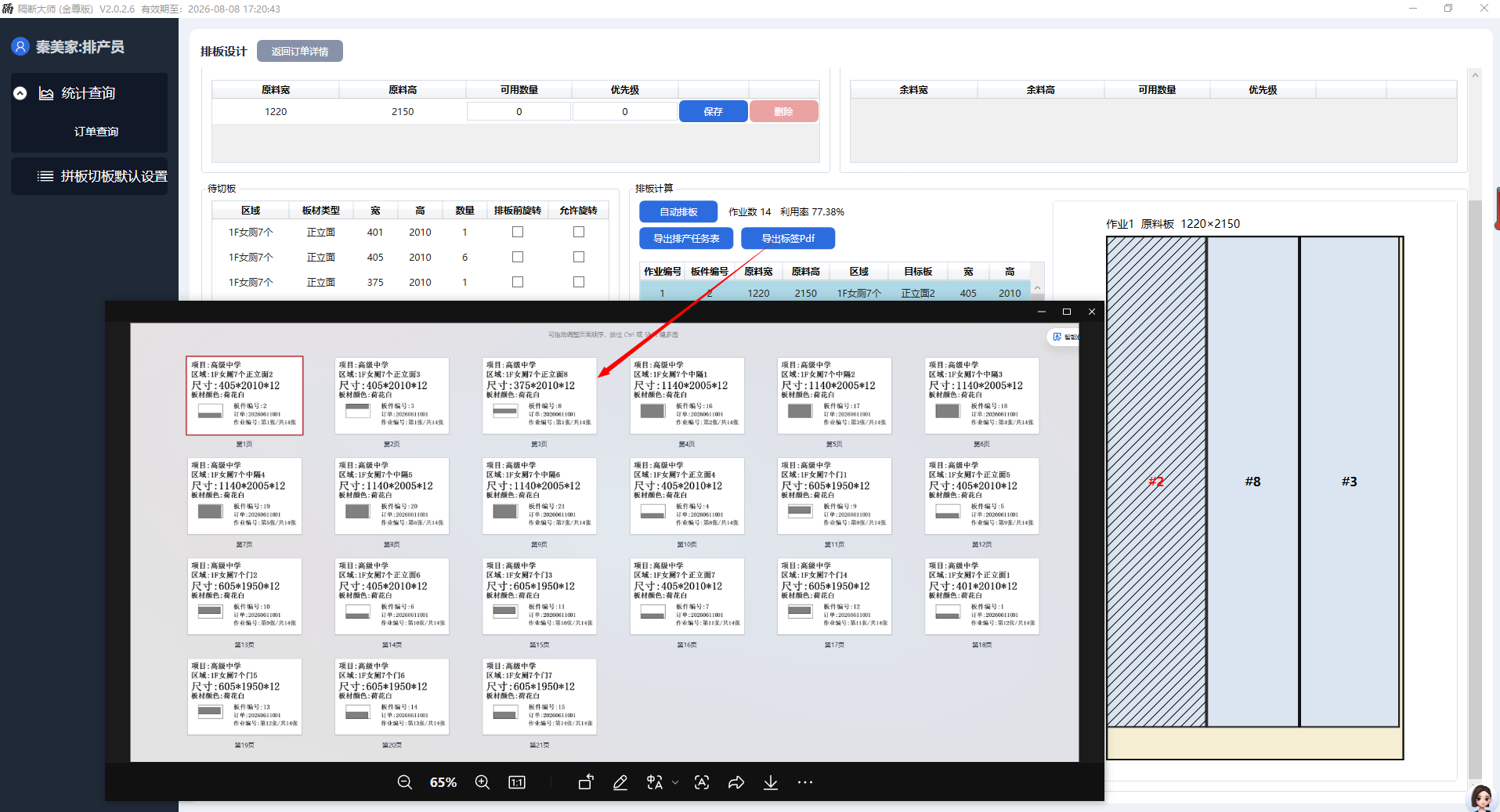
Task: Open the pencil edit tool
Action: coord(620,782)
